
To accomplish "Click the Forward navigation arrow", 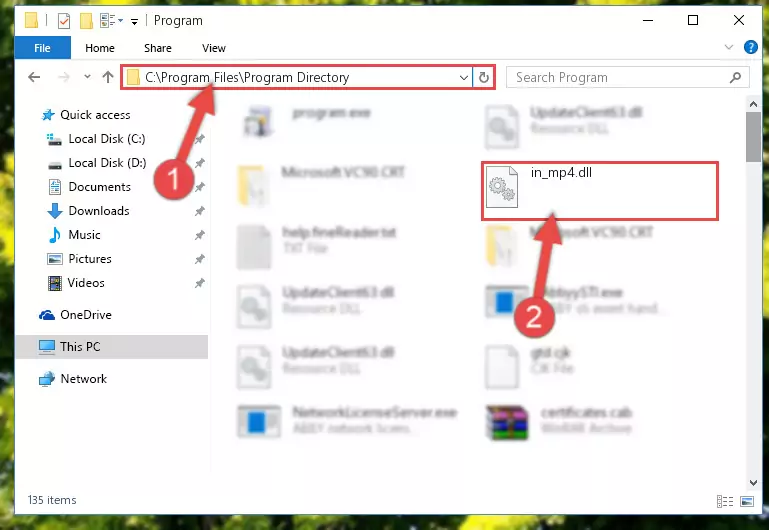I will 64,77.
